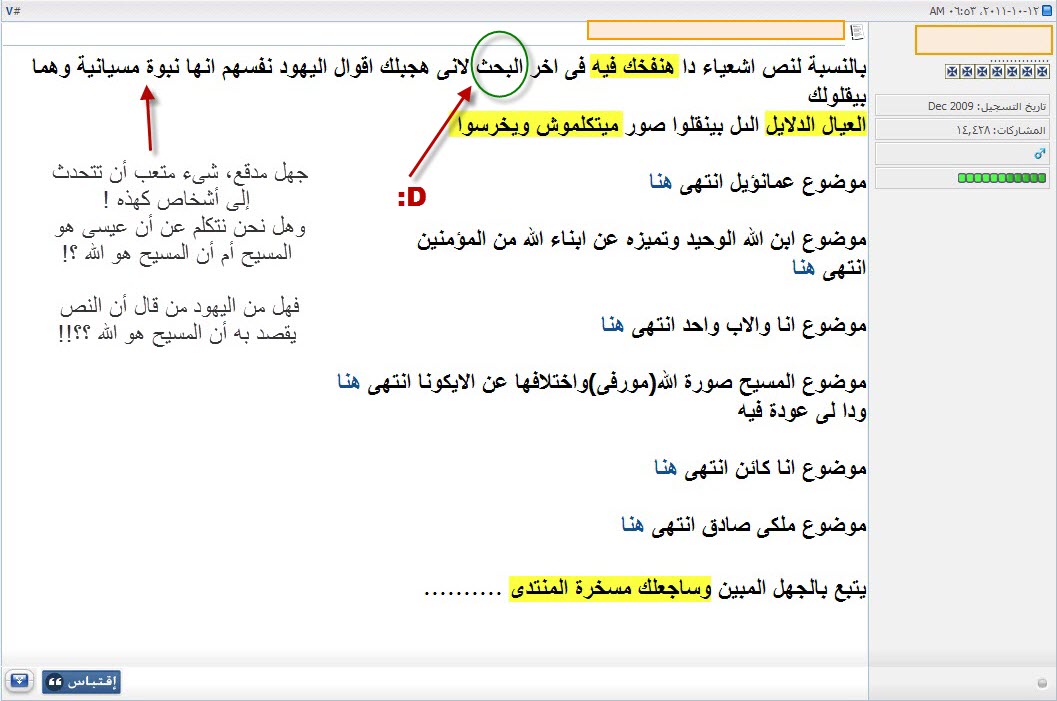Open the هنا link for انا كائن

(666, 467)
